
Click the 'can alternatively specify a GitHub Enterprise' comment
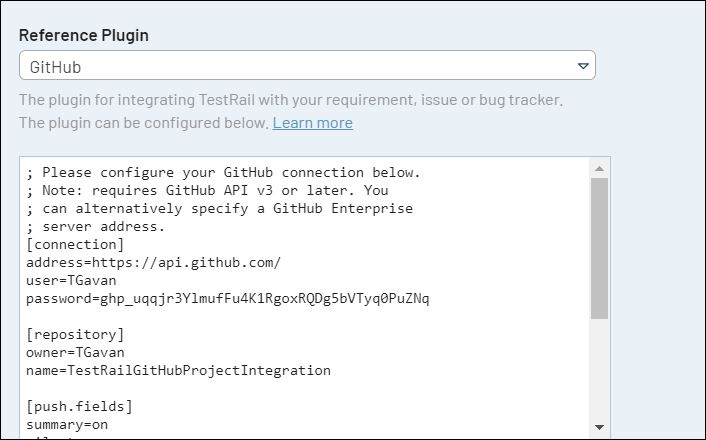[x=219, y=209]
